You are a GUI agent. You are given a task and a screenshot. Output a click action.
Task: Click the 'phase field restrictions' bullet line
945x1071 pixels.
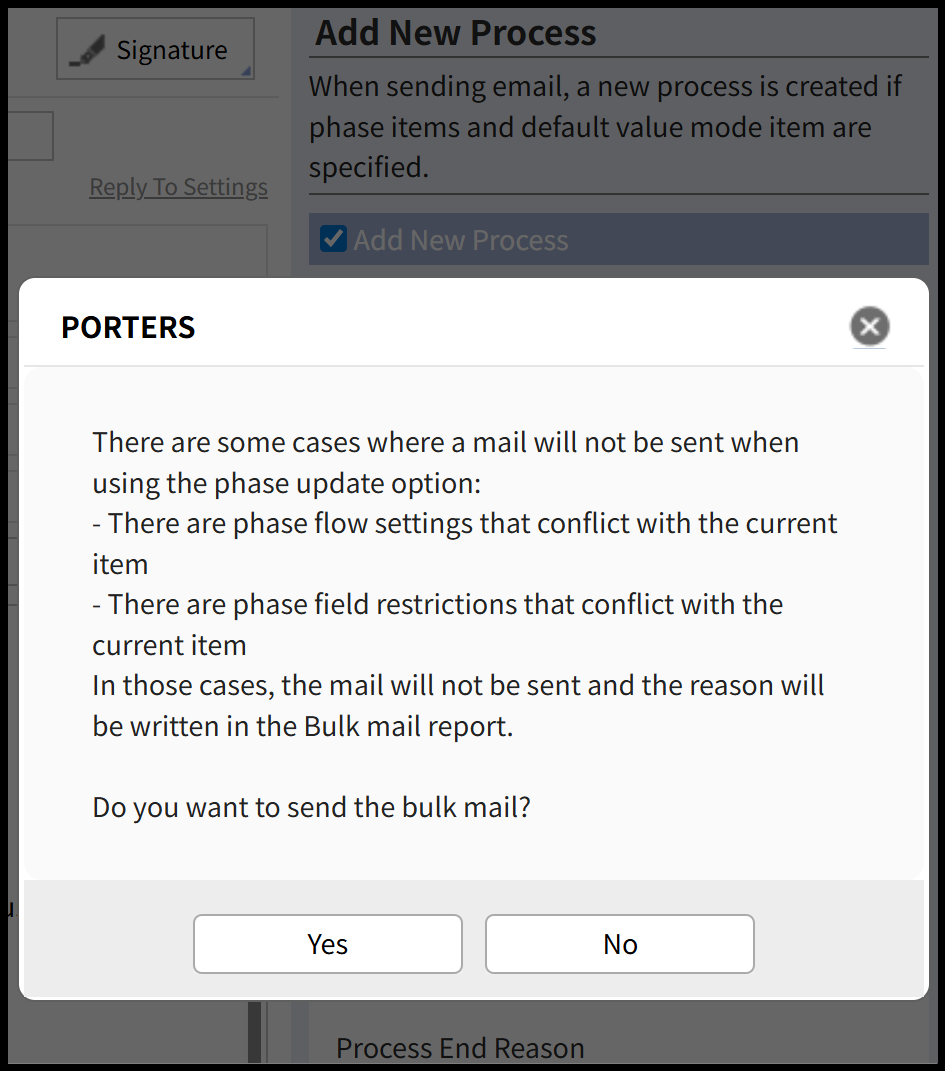pos(438,605)
